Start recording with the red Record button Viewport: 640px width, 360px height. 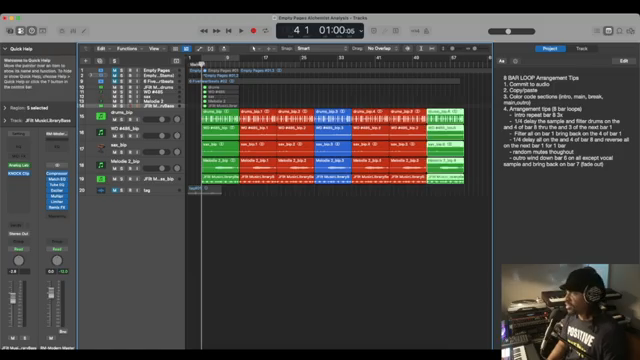click(253, 31)
